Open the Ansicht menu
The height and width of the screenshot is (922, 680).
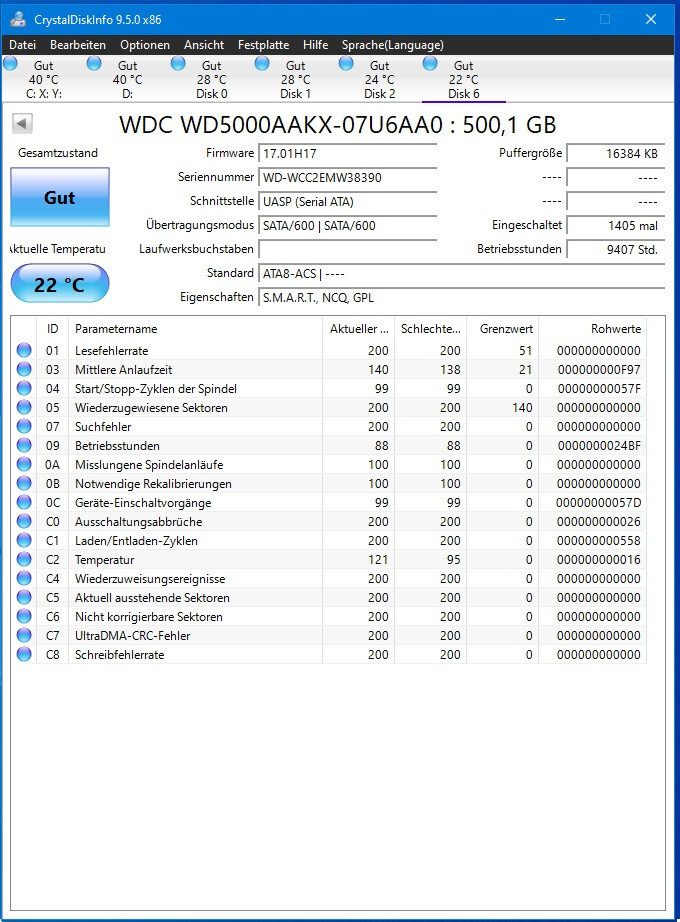point(204,45)
